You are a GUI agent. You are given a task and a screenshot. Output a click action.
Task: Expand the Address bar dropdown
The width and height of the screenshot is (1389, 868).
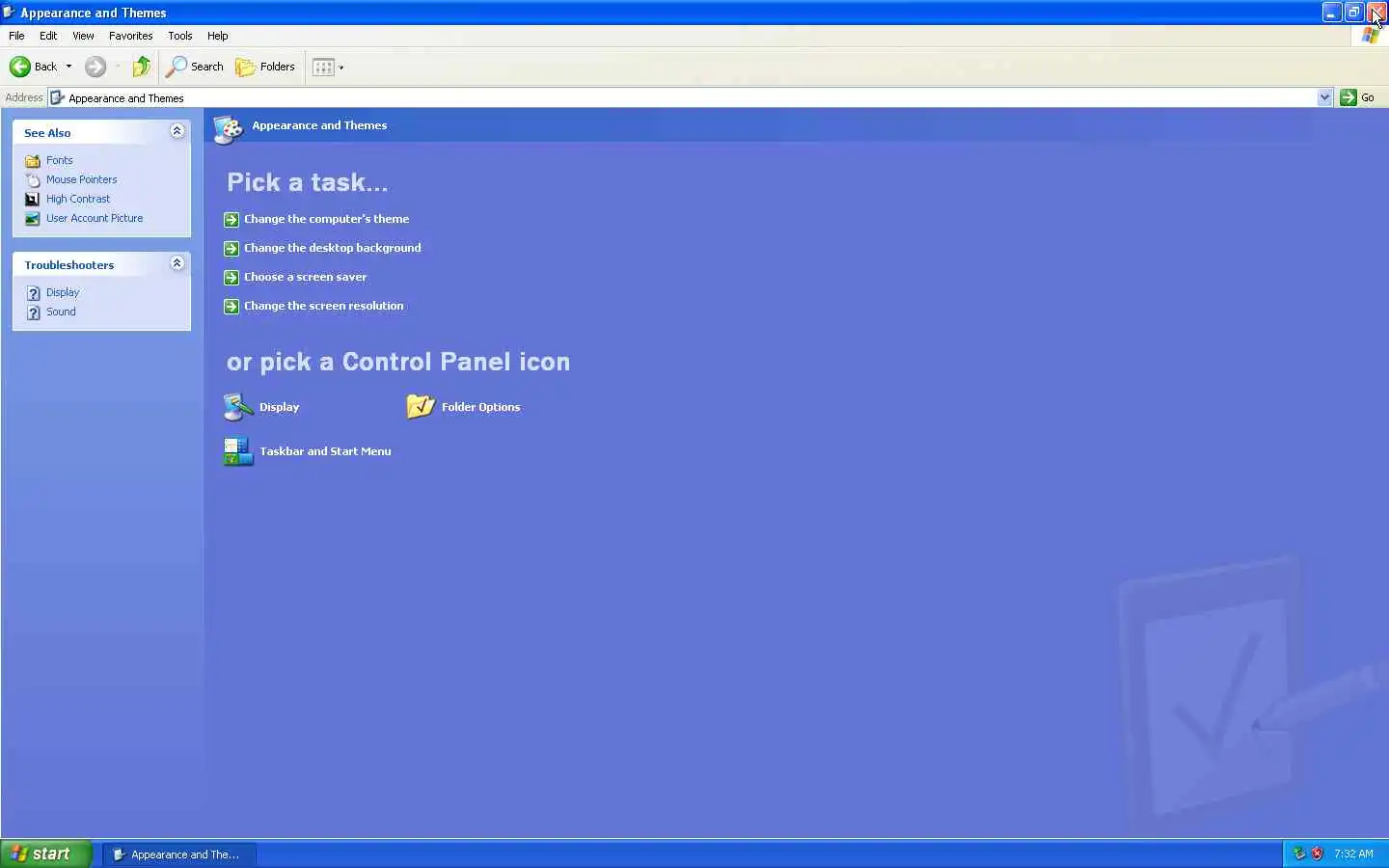pos(1324,97)
